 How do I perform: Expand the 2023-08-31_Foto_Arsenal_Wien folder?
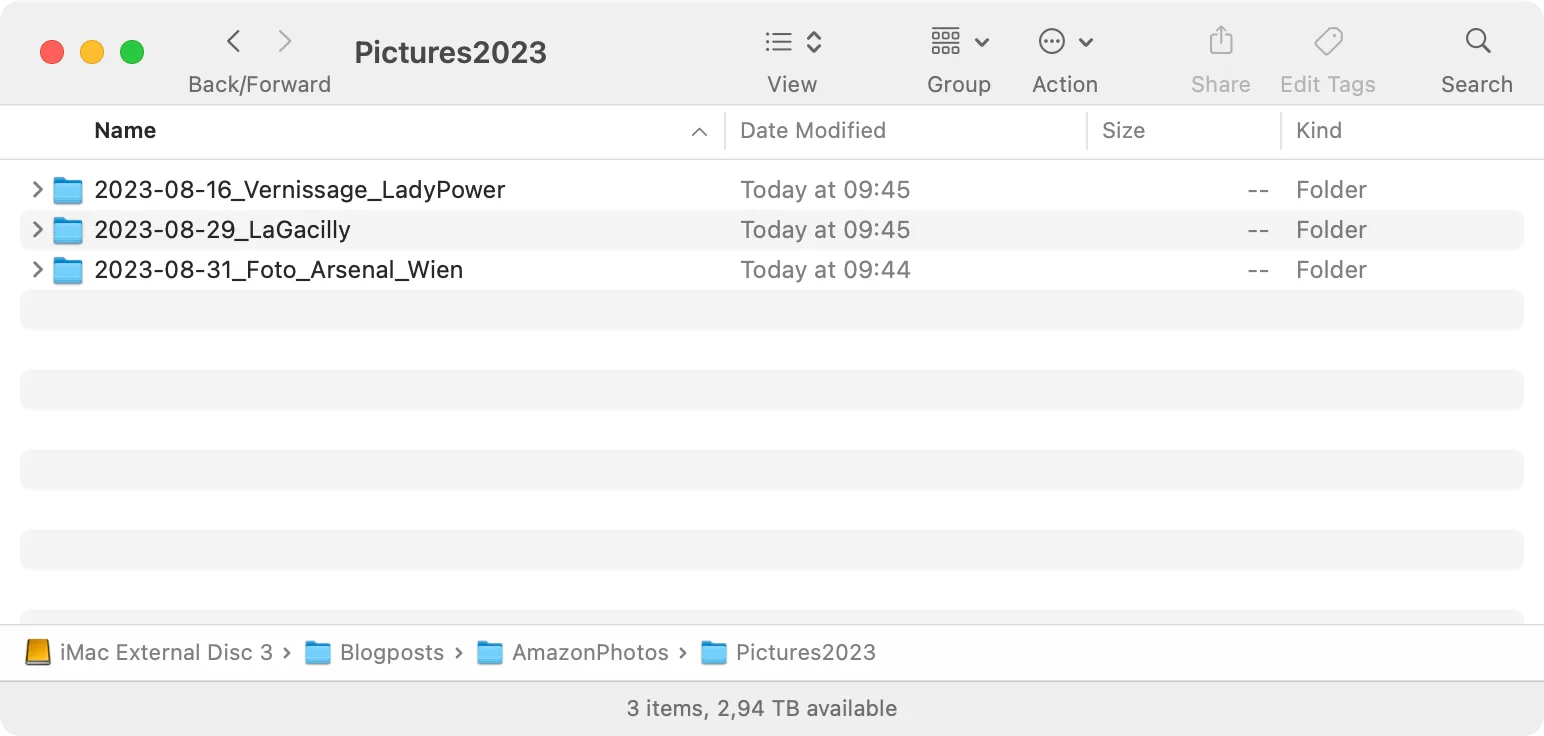coord(37,269)
